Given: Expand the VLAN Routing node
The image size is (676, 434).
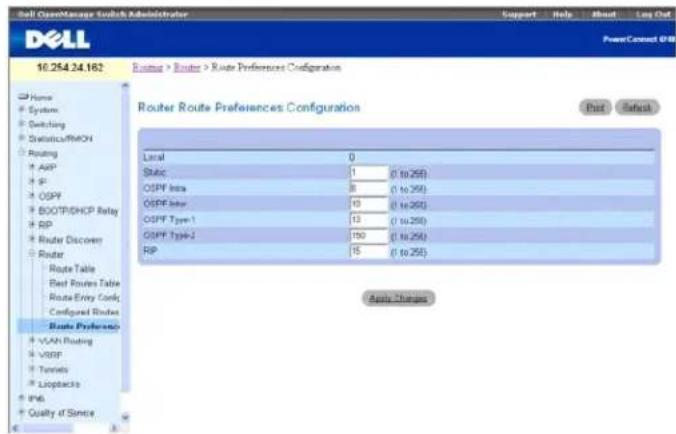Looking at the screenshot, I should [31, 340].
